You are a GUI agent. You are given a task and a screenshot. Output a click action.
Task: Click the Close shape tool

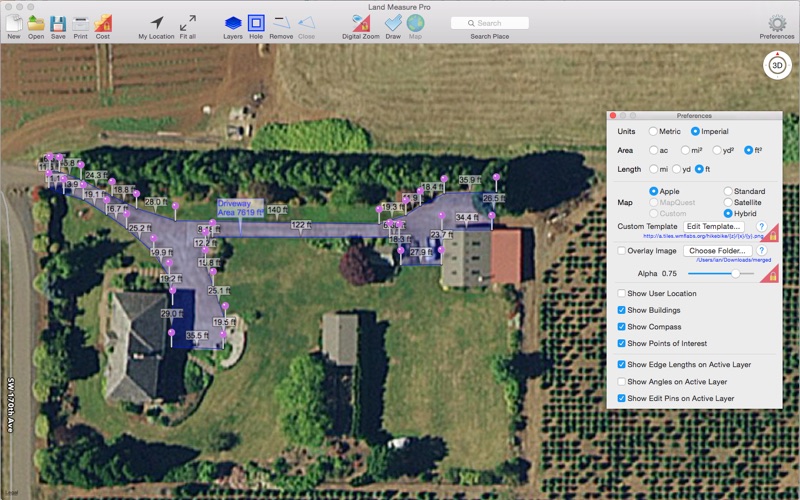307,22
